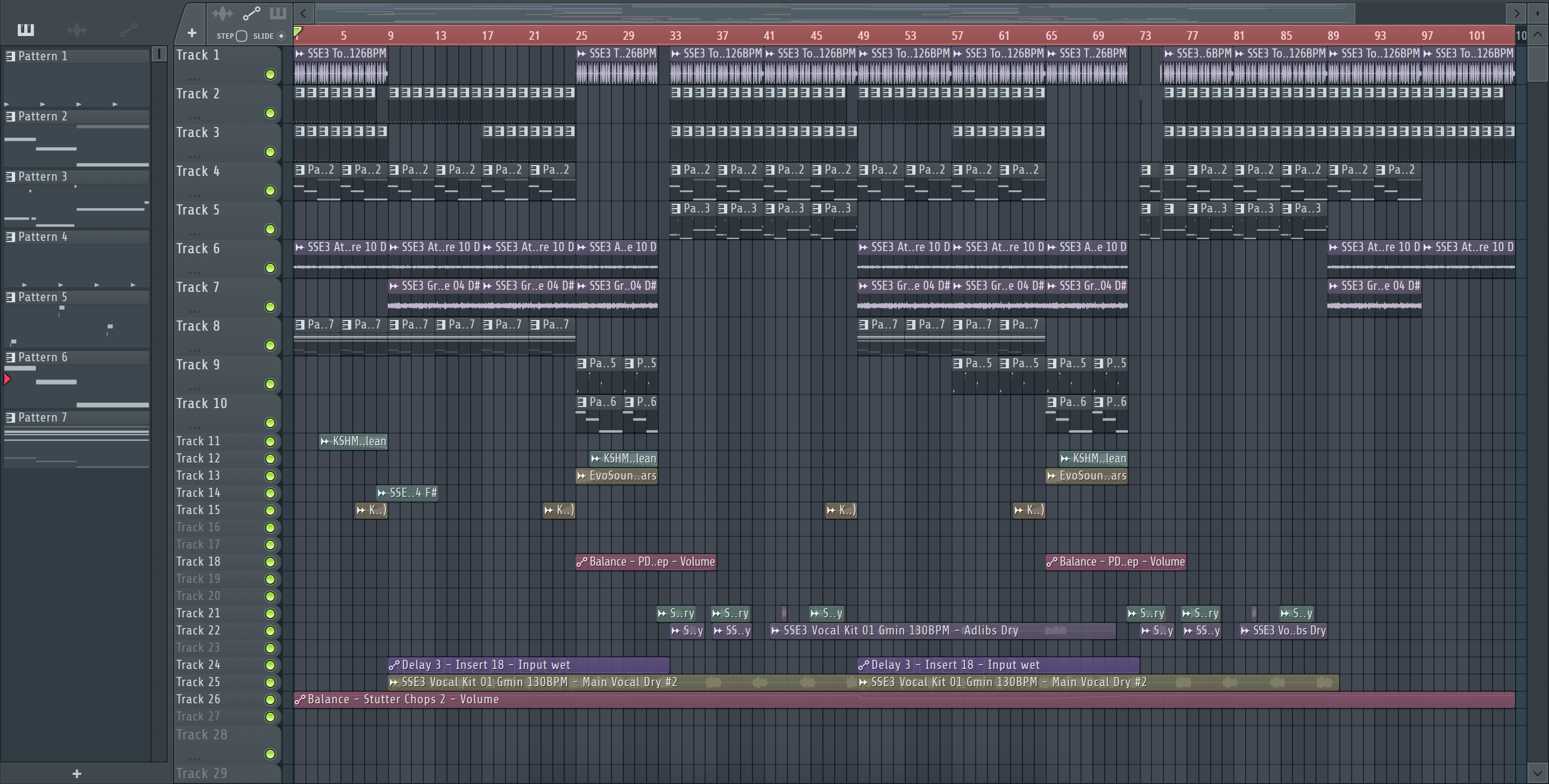This screenshot has width=1549, height=784.
Task: Mute Track 18 with its green LED
Action: point(270,561)
